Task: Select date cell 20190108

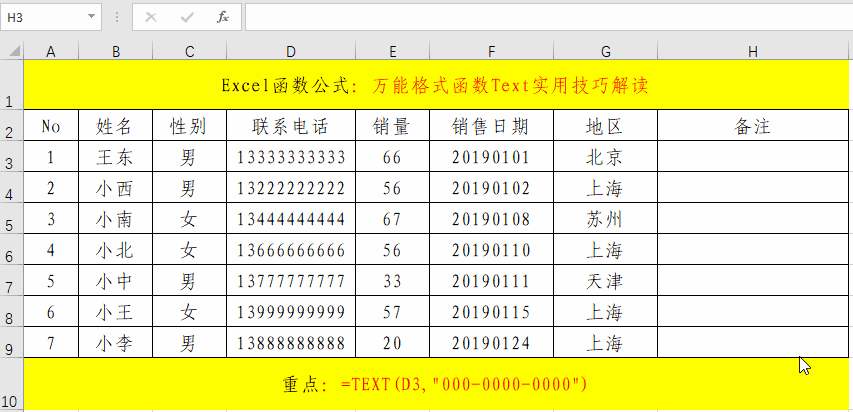Action: [491, 218]
